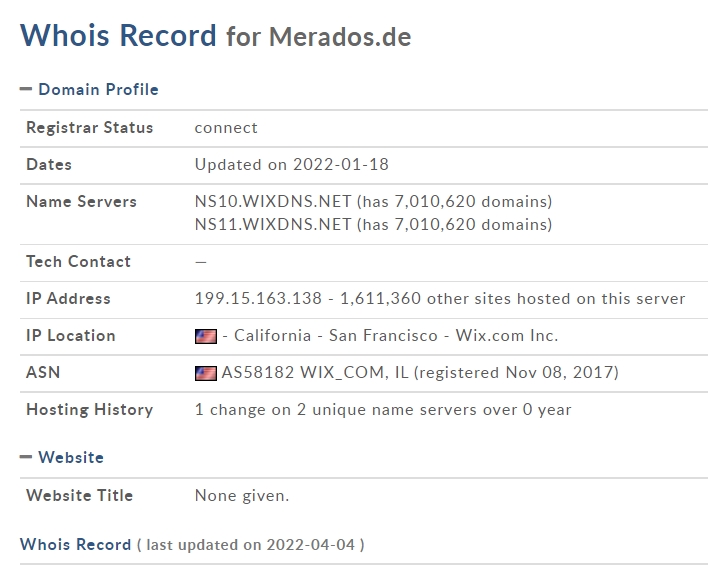
Task: Click the 199.15.163.138 IP address
Action: coord(258,299)
